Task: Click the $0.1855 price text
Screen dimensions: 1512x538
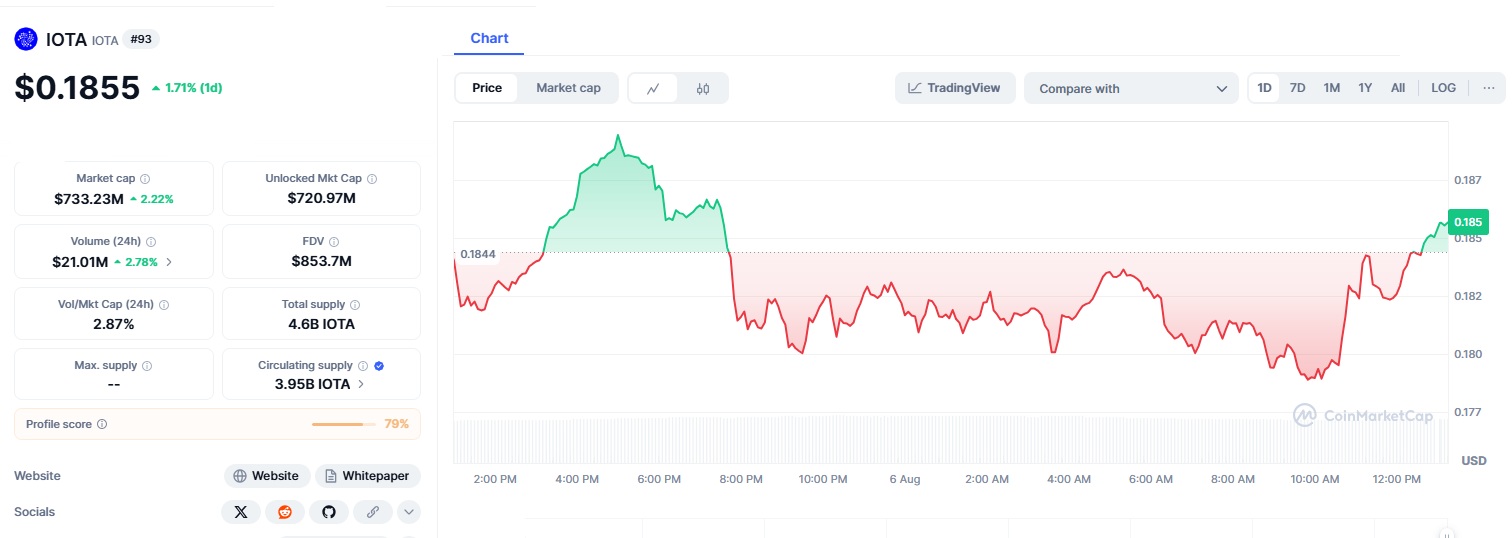Action: [77, 88]
